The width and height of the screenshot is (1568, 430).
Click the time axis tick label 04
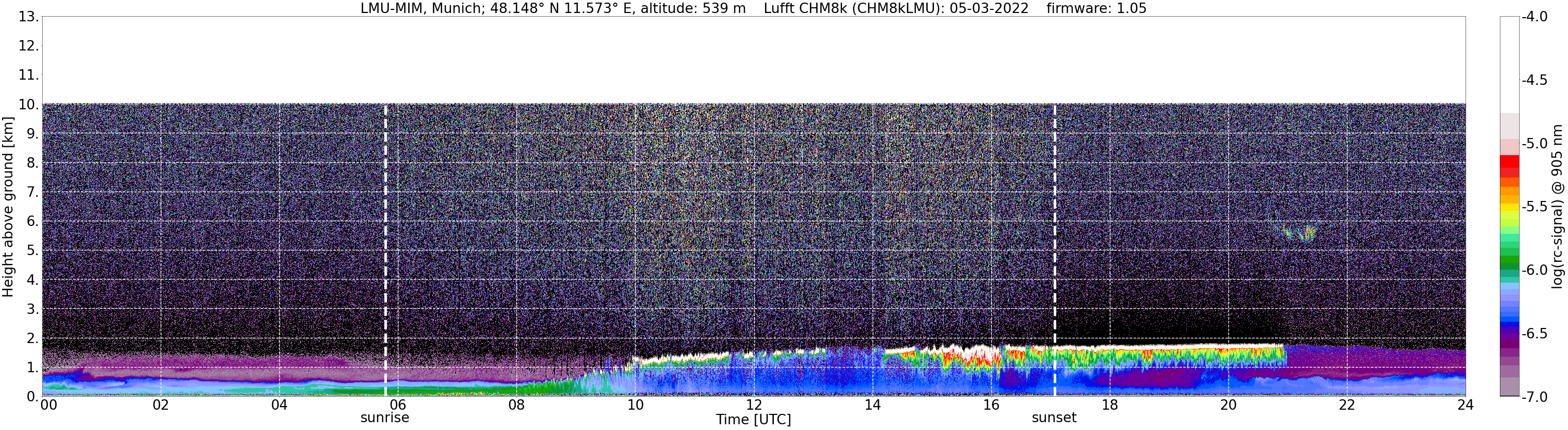coord(279,405)
